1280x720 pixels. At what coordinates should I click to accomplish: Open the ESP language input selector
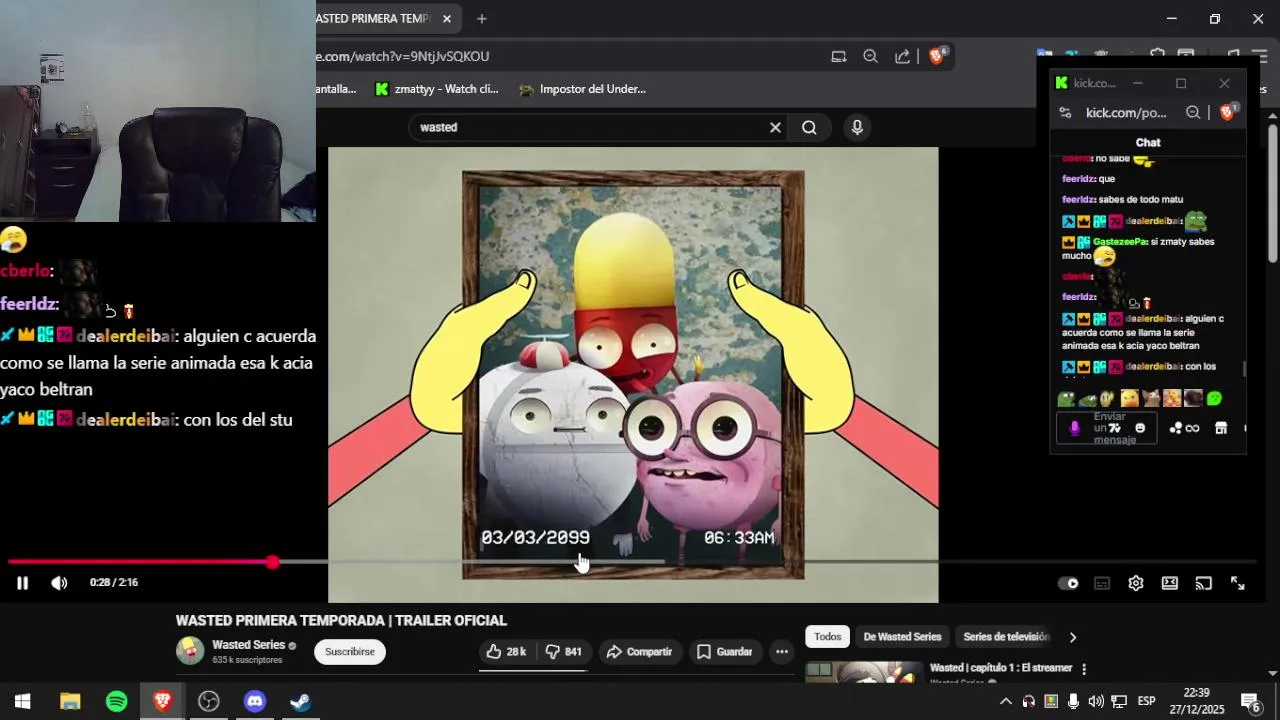pyautogui.click(x=1146, y=701)
